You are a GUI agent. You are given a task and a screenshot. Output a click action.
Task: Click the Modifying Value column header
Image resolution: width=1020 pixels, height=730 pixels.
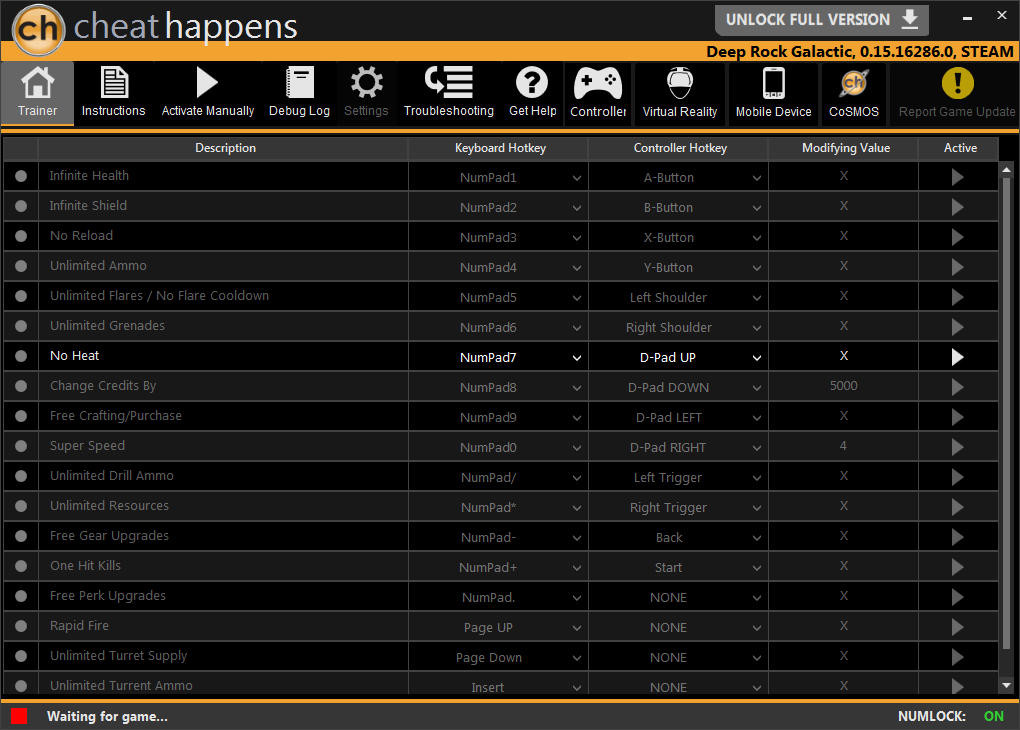coord(845,148)
